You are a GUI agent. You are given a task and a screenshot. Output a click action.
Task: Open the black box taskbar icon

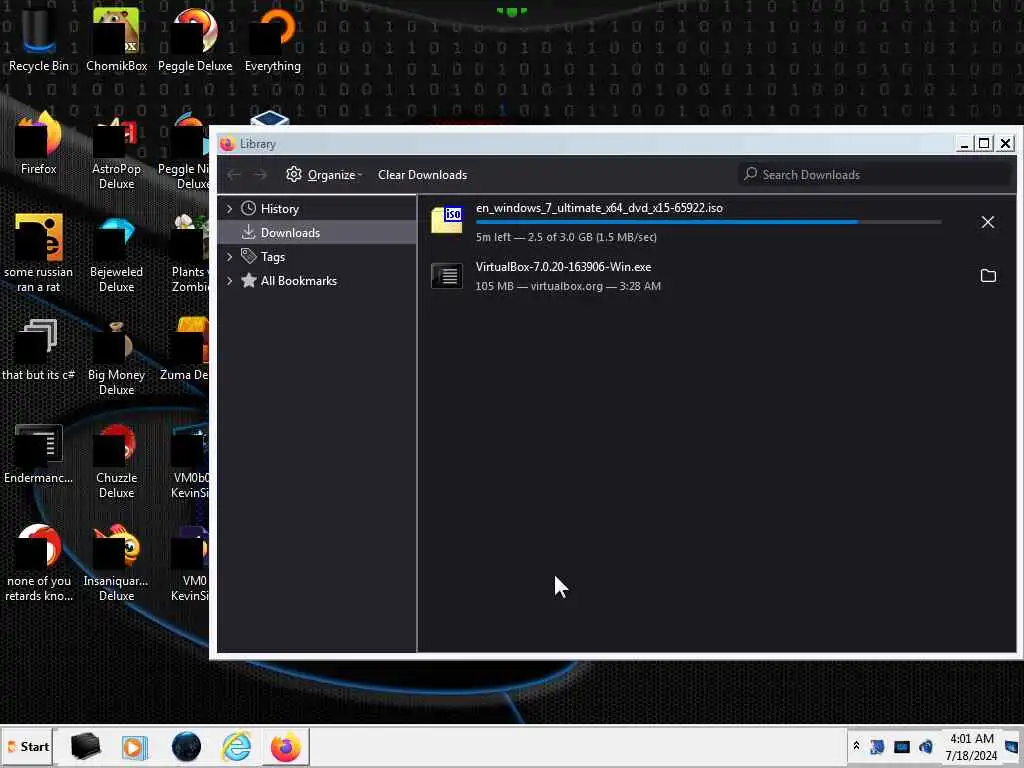point(85,746)
